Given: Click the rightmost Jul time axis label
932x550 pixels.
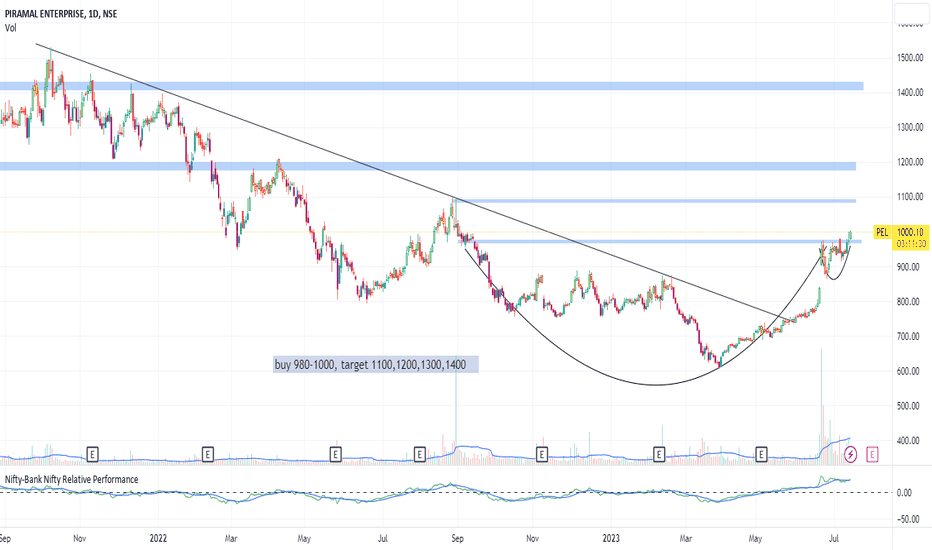Looking at the screenshot, I should tap(834, 539).
